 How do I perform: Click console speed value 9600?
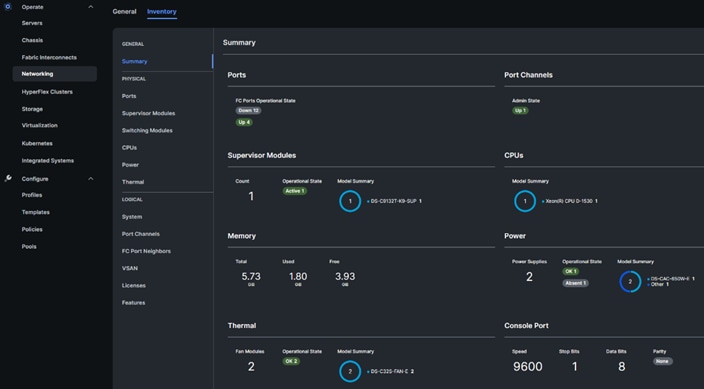click(528, 367)
